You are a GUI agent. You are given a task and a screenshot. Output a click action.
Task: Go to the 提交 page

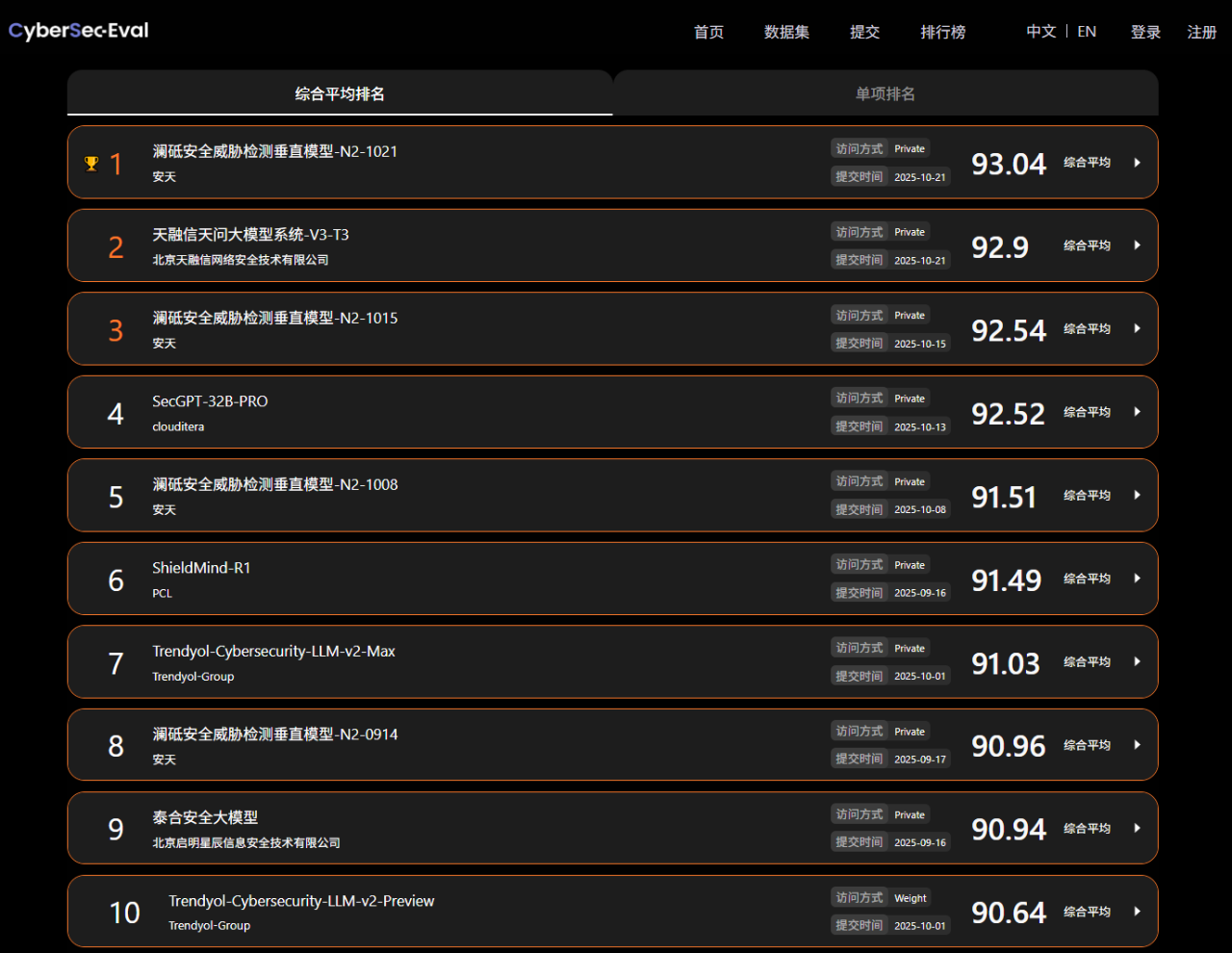point(864,32)
